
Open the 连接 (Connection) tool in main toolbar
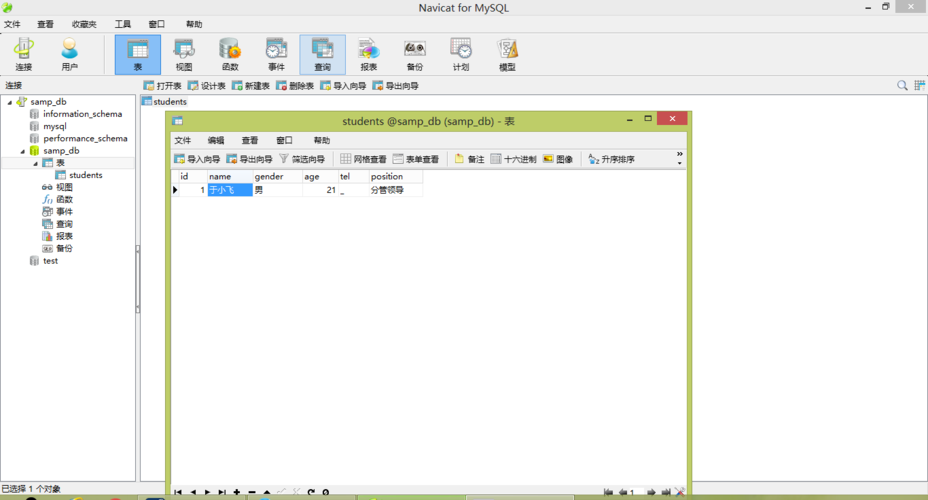(x=24, y=54)
